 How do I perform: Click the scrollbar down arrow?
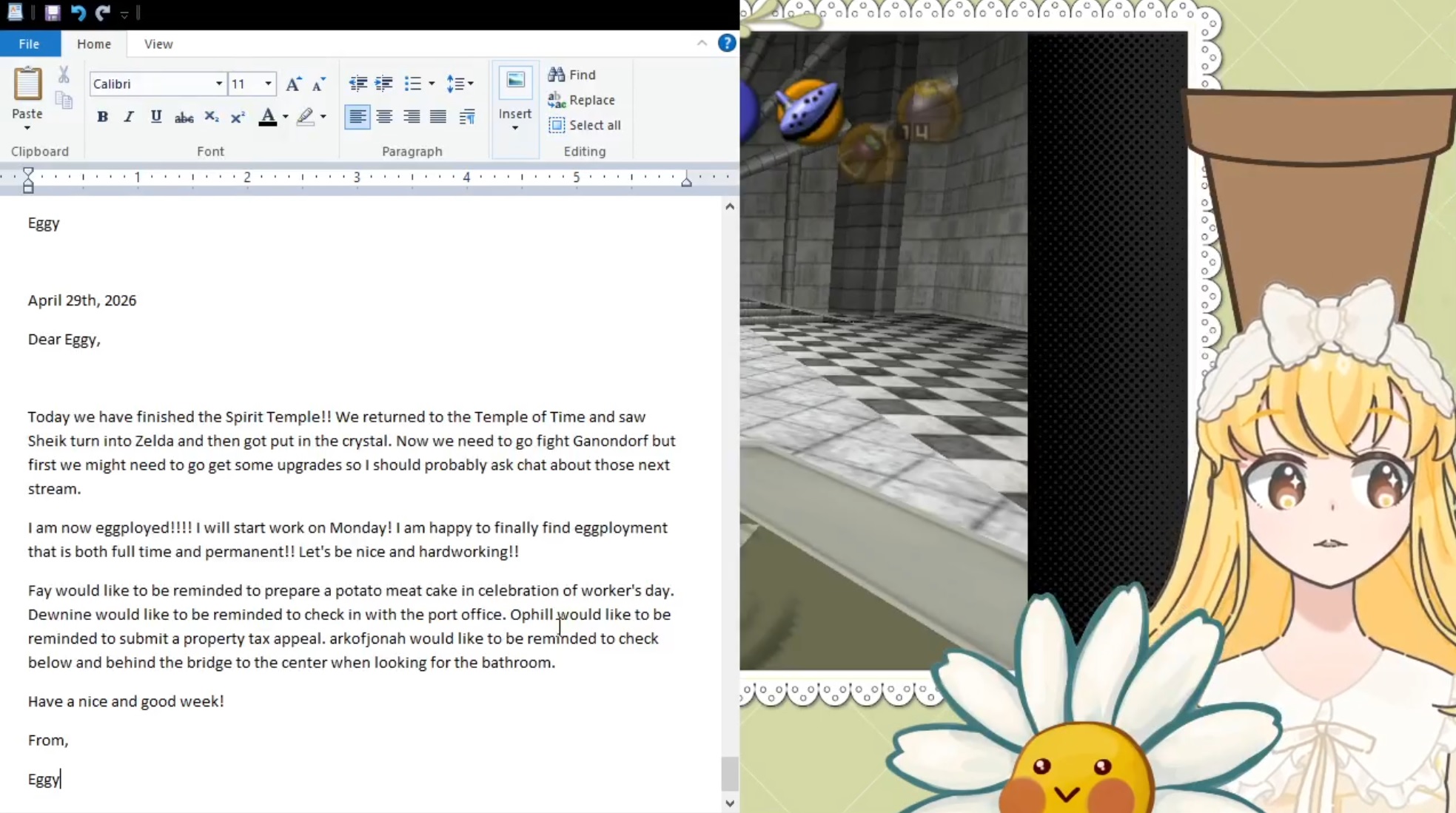(730, 803)
